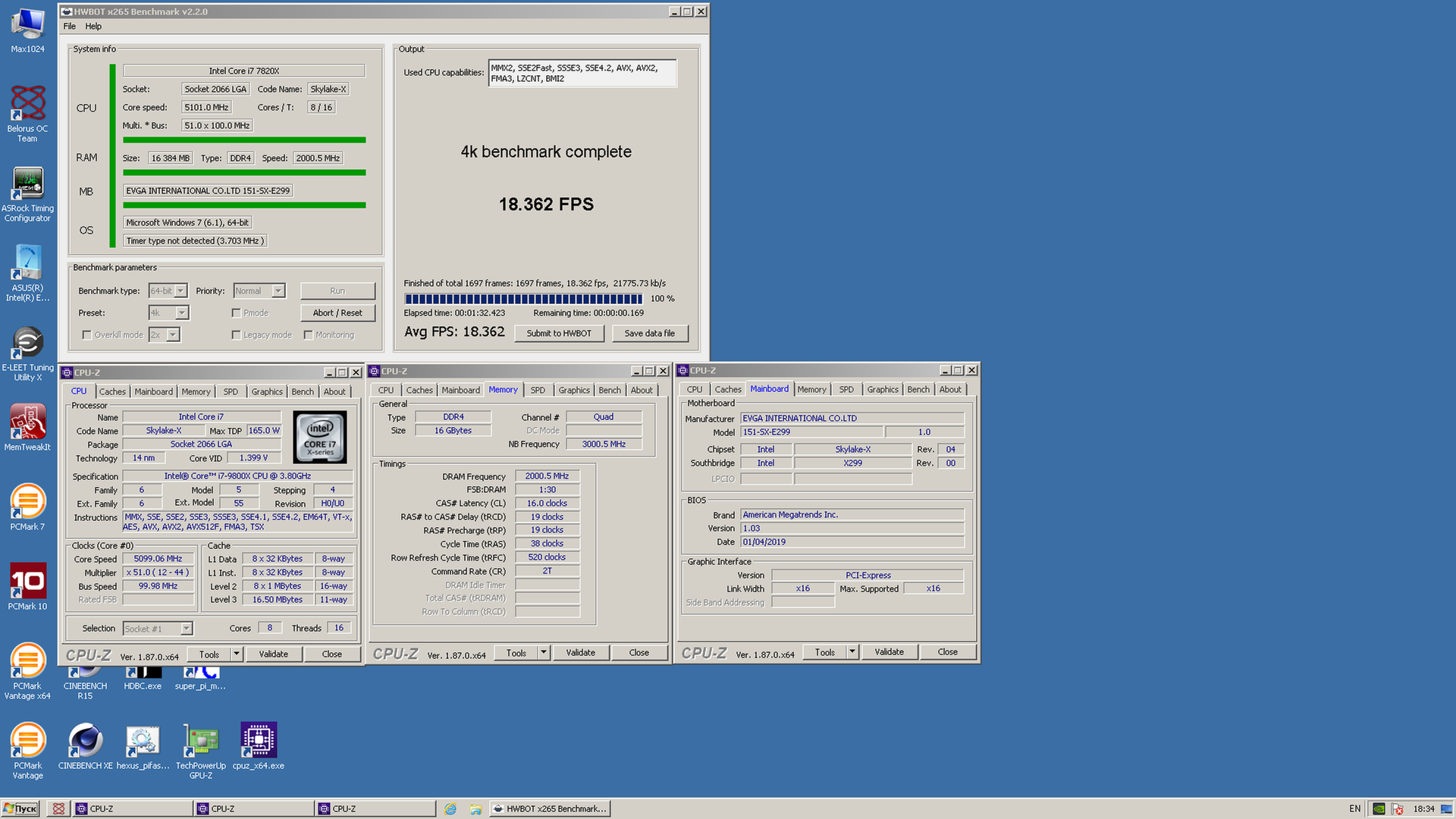Click the Intel Core i7 X-series logo
Image resolution: width=1456 pixels, height=819 pixels.
[x=320, y=437]
